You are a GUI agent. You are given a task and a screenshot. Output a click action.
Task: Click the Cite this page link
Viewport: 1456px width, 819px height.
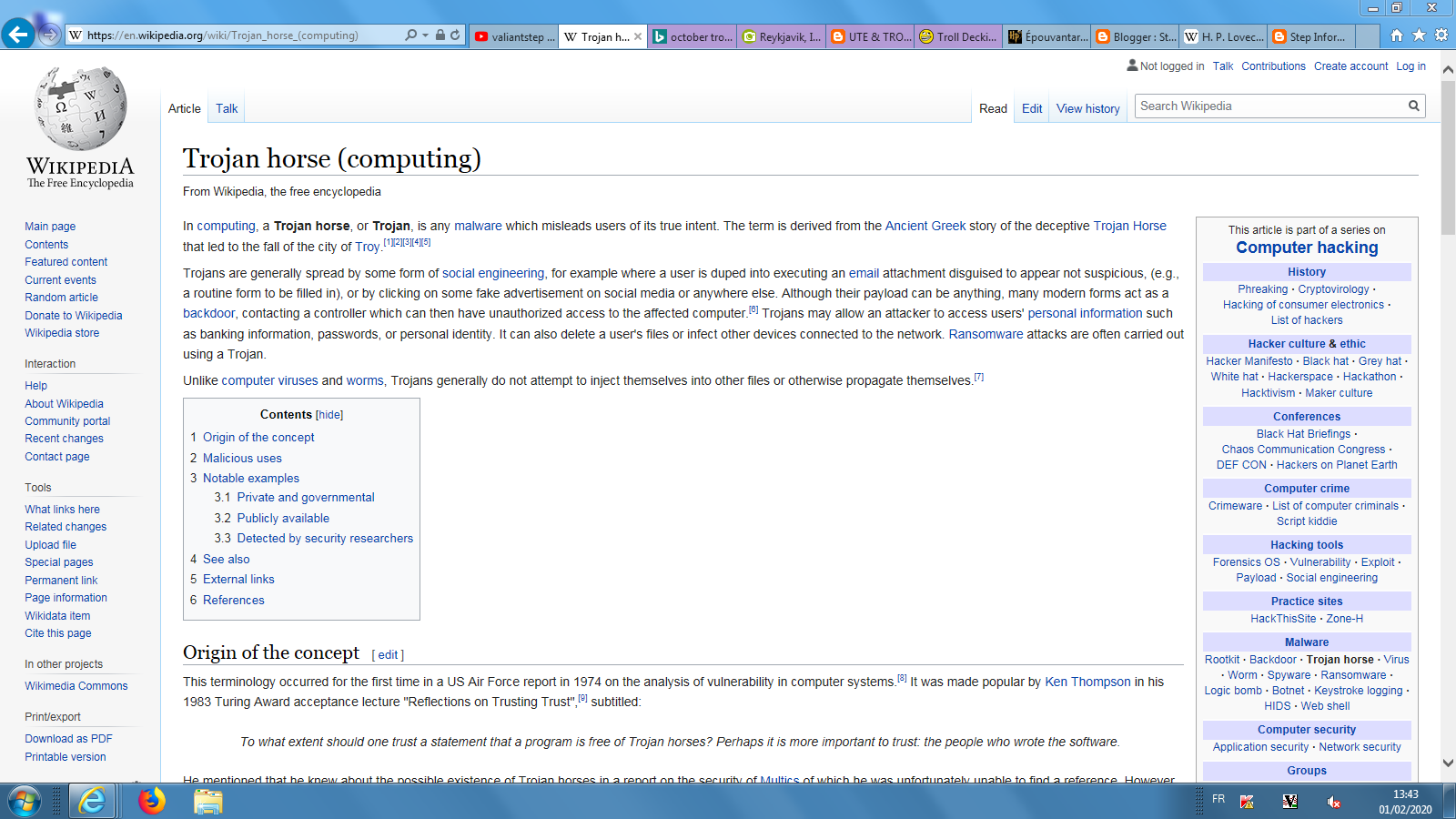pyautogui.click(x=58, y=633)
